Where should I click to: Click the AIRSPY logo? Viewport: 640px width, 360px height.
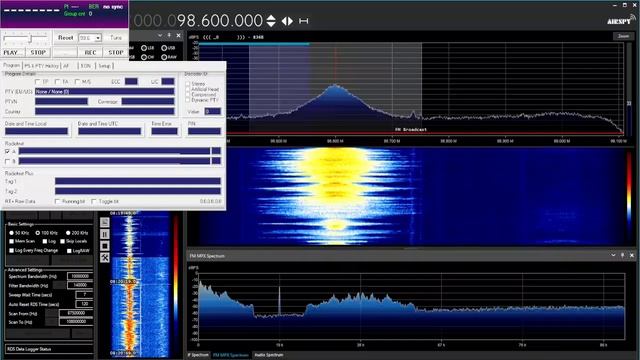[620, 20]
